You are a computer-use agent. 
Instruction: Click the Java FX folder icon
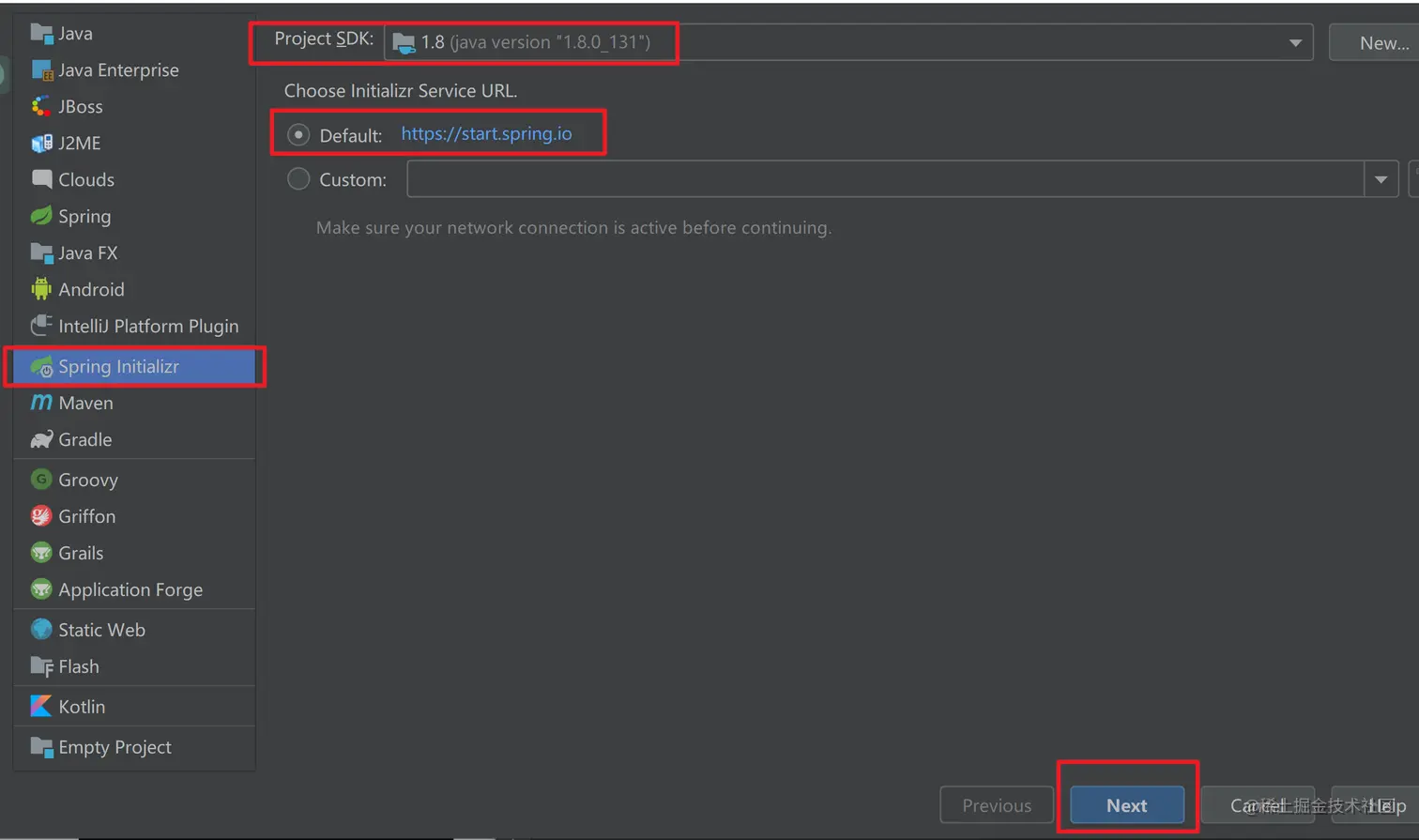pyautogui.click(x=41, y=252)
